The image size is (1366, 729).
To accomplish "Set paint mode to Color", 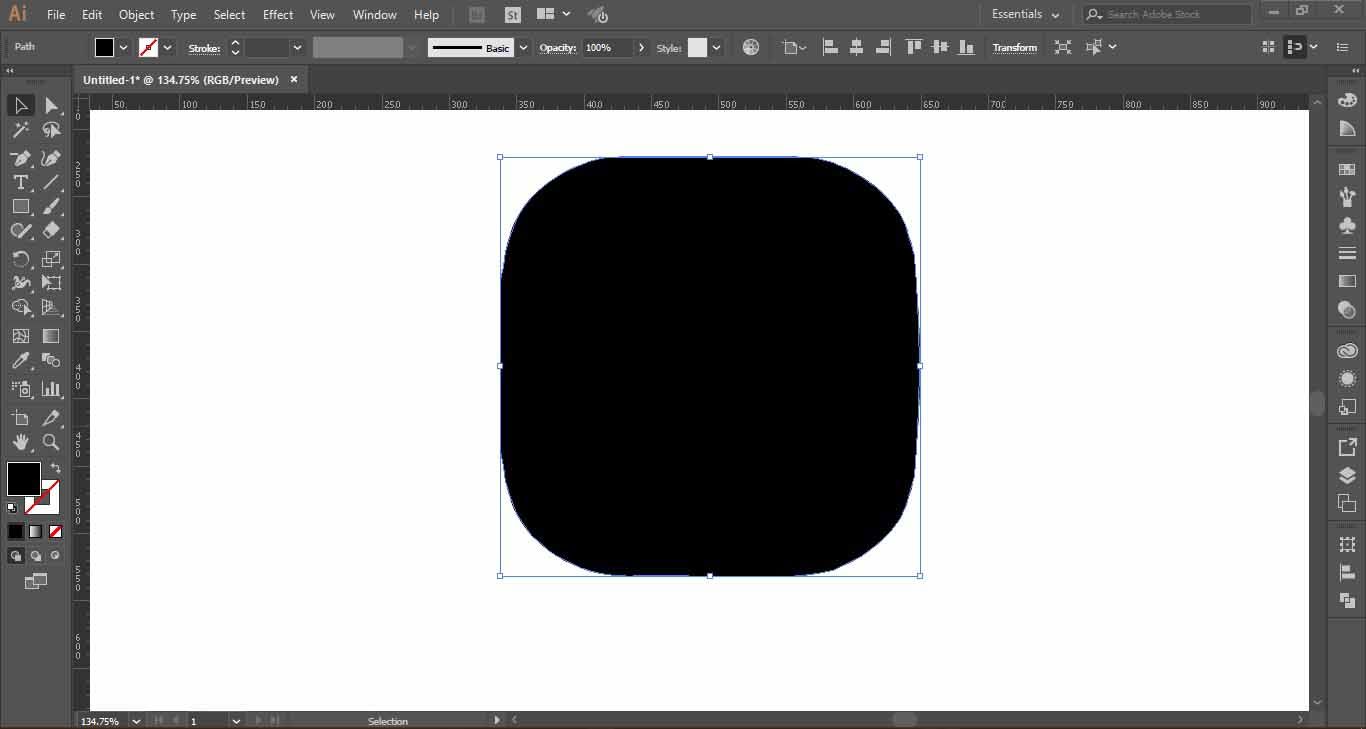I will point(16,532).
